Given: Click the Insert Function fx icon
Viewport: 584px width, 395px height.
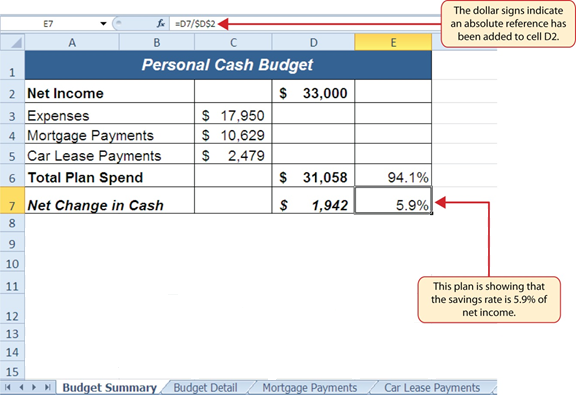Looking at the screenshot, I should coord(161,24).
